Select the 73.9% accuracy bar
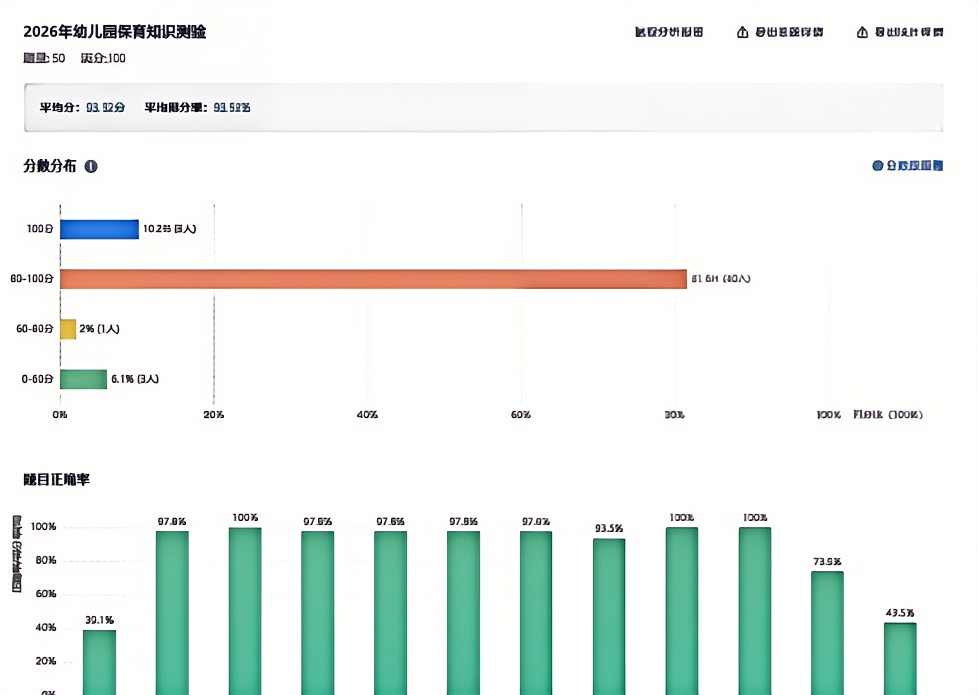 (x=827, y=633)
